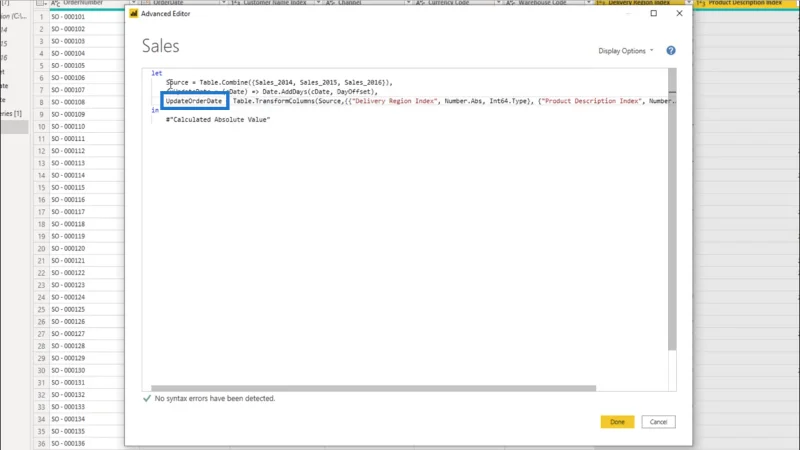Select cell SO - 000101 in the background table
This screenshot has height=450, width=800.
pyautogui.click(x=87, y=17)
